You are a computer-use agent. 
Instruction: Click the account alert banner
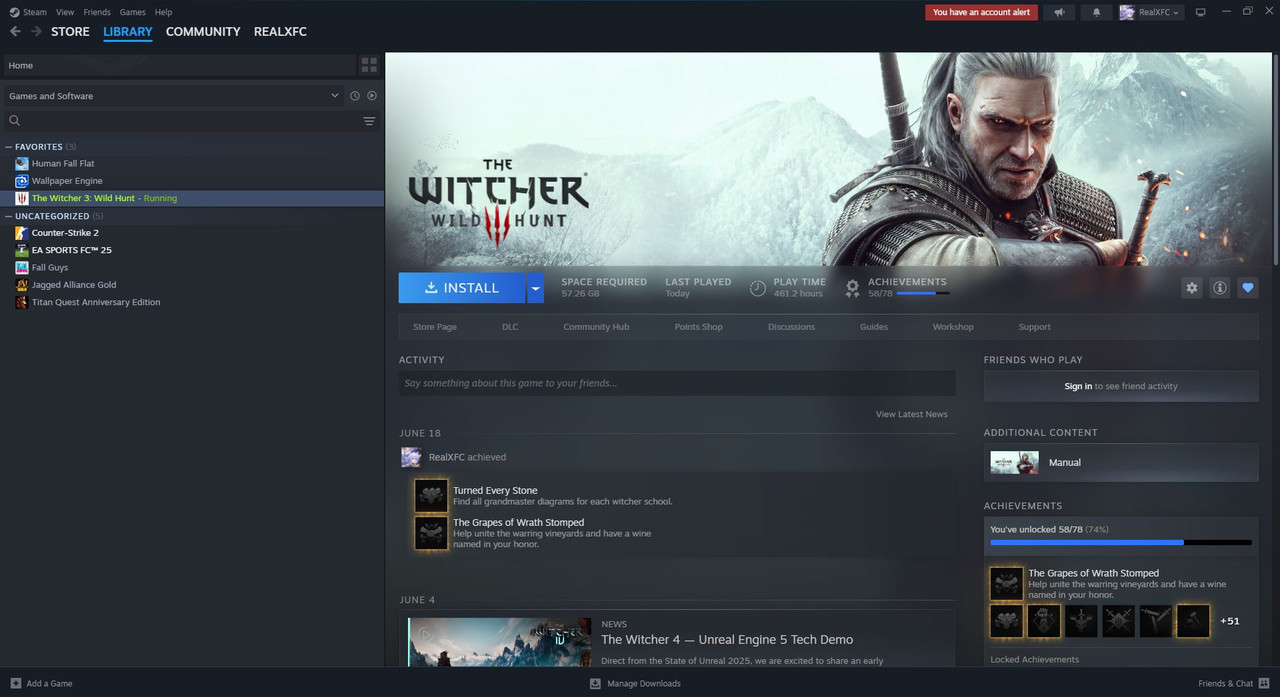pyautogui.click(x=981, y=12)
